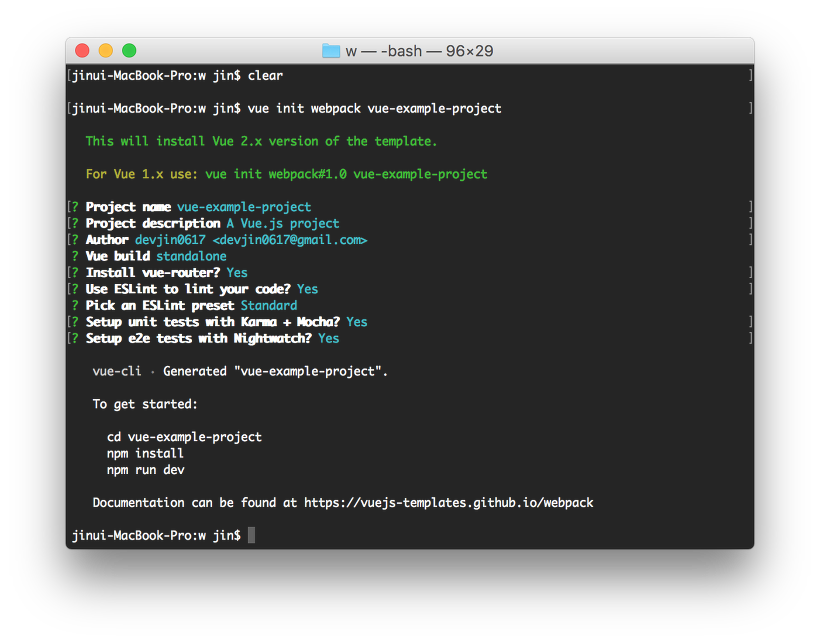The width and height of the screenshot is (820, 643).
Task: Click the "npm install" line
Action: pyautogui.click(x=145, y=453)
